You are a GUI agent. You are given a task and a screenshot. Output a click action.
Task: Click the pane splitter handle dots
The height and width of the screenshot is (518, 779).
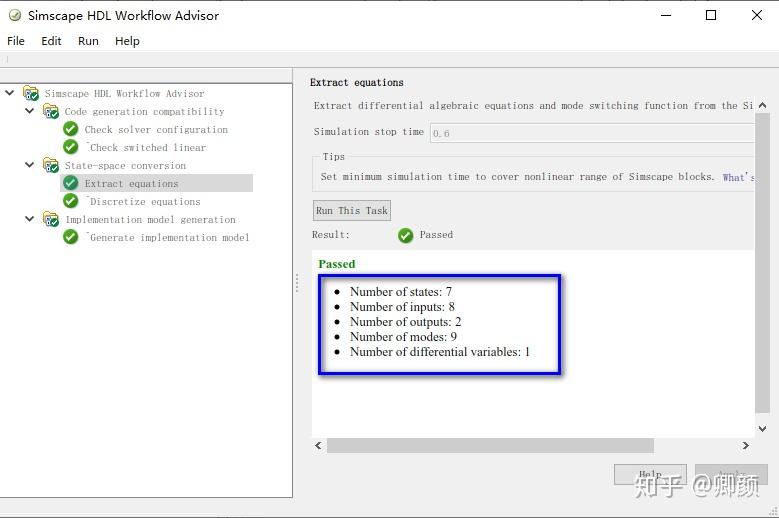point(297,283)
